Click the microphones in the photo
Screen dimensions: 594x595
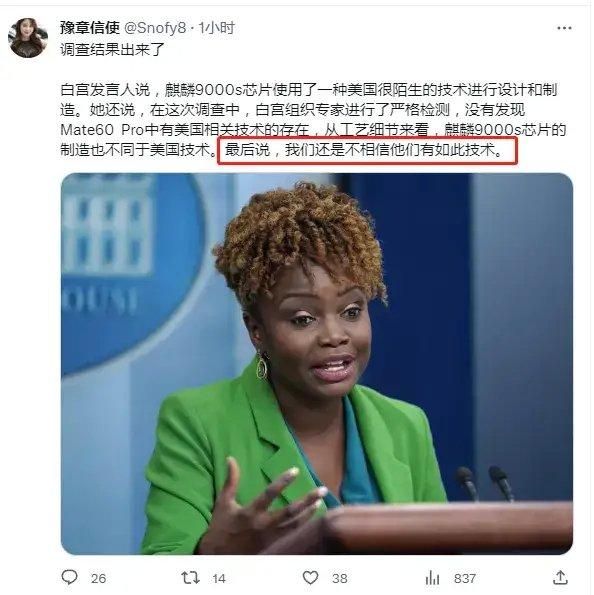point(485,483)
